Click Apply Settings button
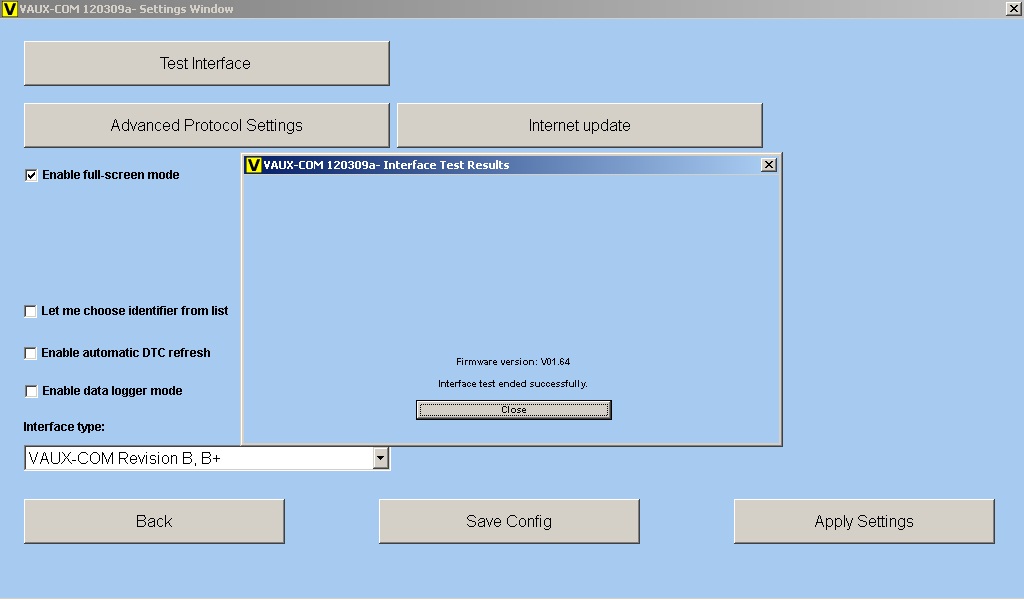Image resolution: width=1024 pixels, height=600 pixels. pos(864,522)
